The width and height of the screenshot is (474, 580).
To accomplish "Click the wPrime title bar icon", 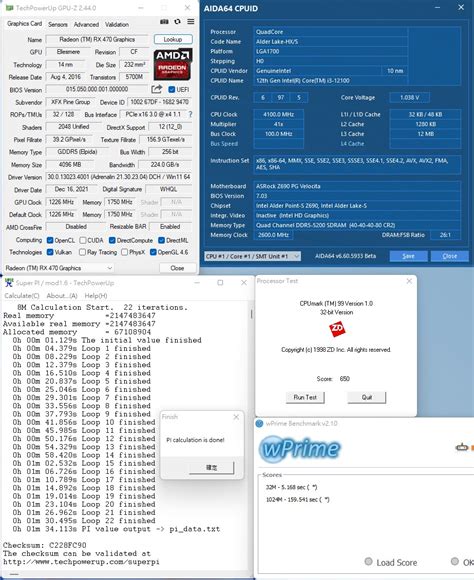I will tap(259, 424).
